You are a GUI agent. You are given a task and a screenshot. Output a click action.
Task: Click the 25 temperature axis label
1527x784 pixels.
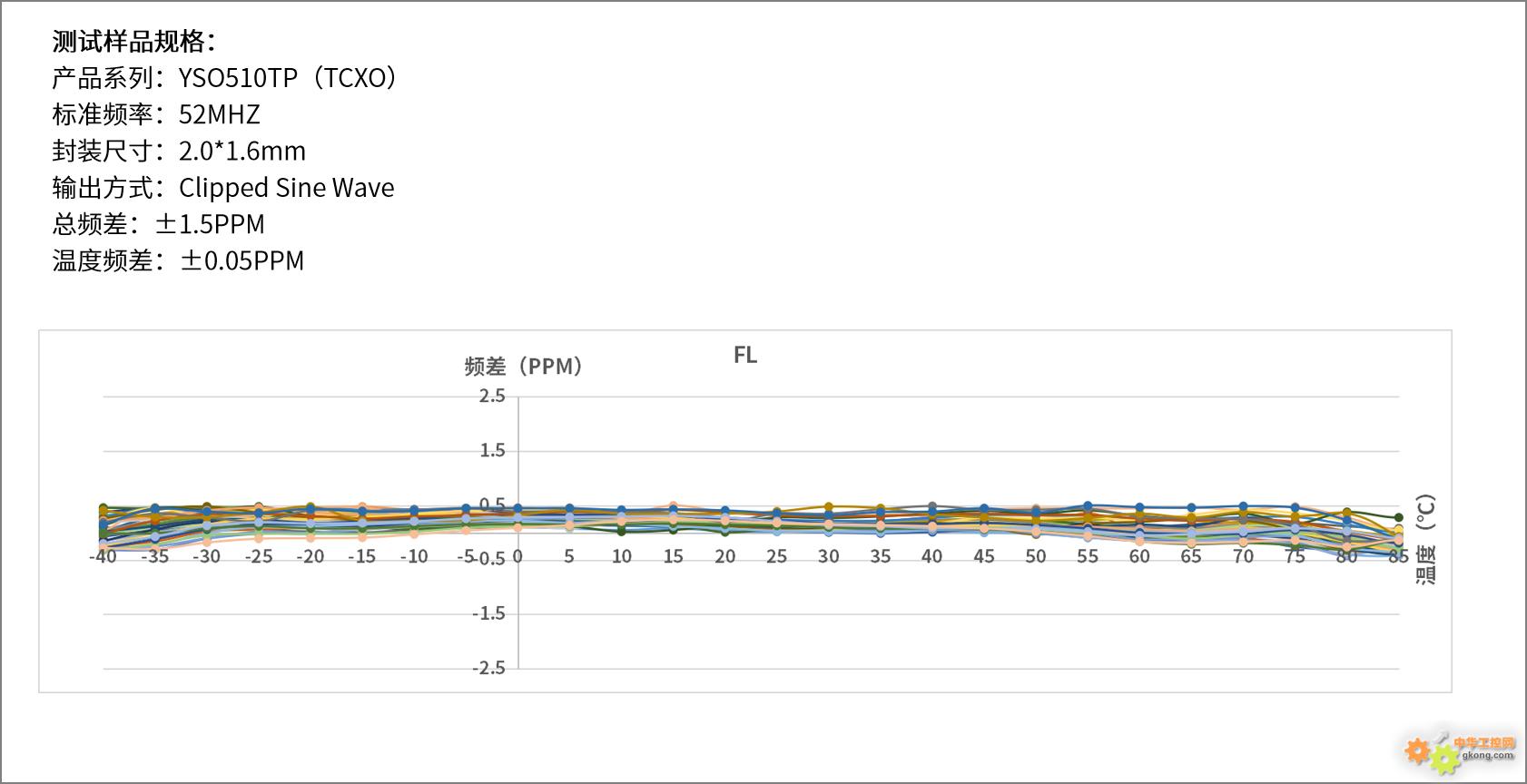tap(776, 556)
